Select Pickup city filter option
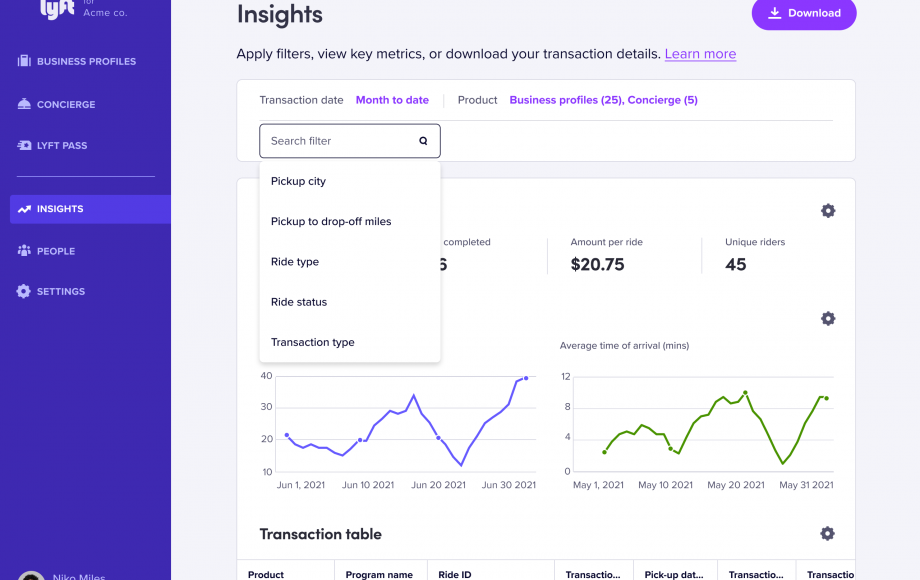This screenshot has height=580, width=920. click(x=298, y=182)
